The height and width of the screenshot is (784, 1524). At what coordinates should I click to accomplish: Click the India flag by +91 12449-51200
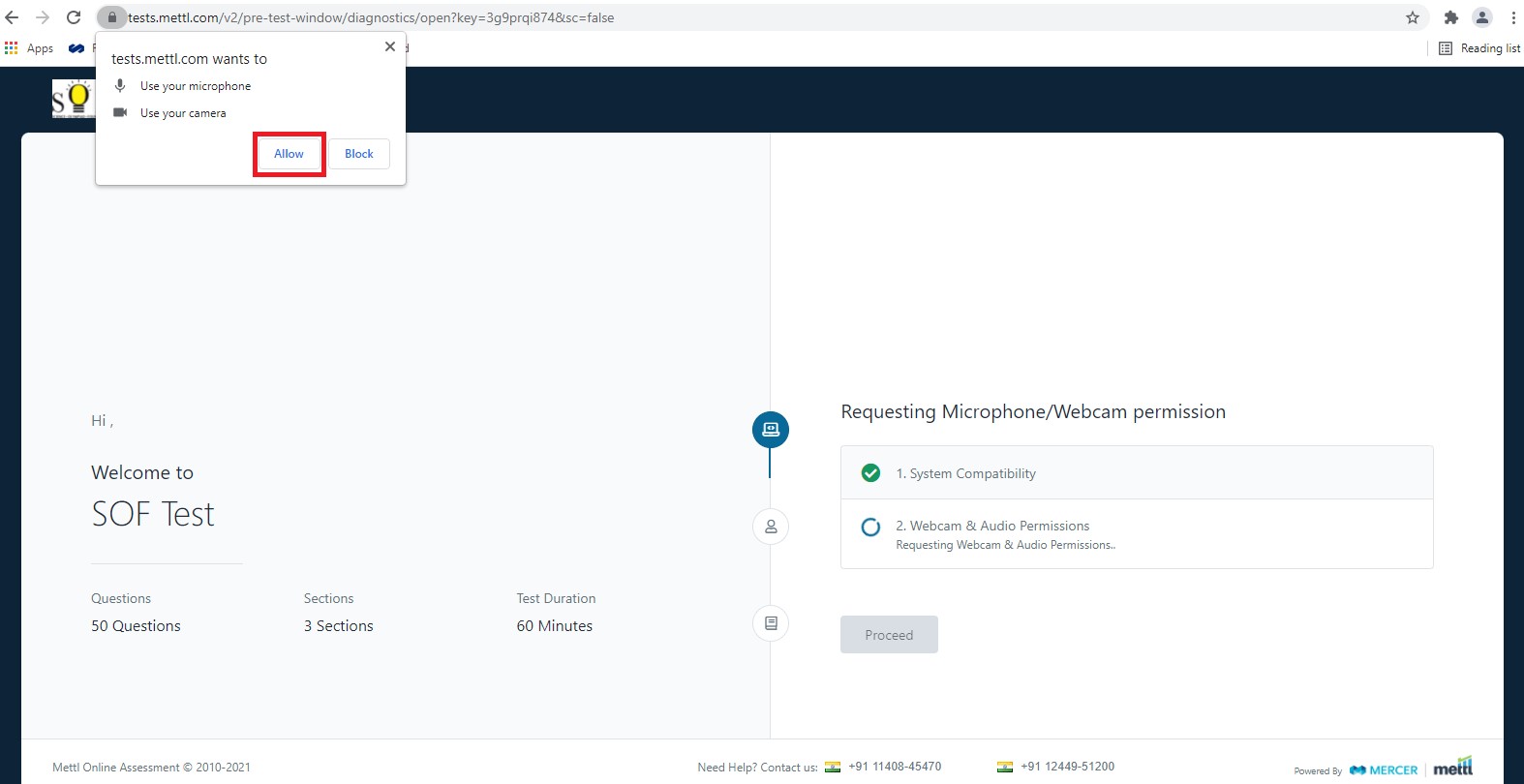tap(1005, 767)
